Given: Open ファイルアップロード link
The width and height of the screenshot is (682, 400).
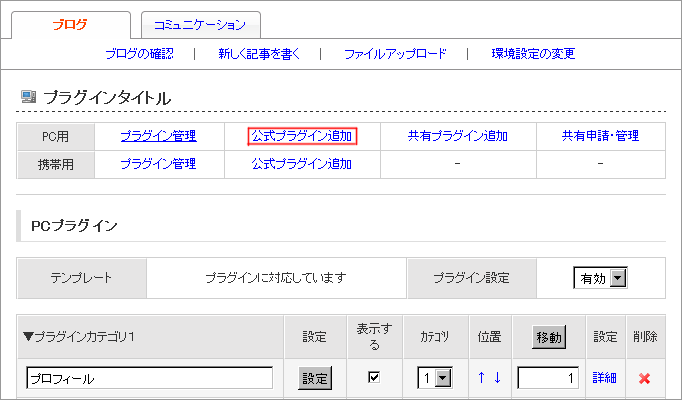Looking at the screenshot, I should (395, 54).
